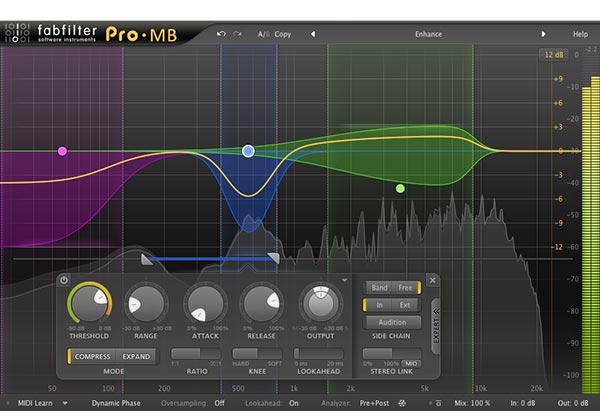Go to the next preset arrow
The width and height of the screenshot is (600, 420).
543,34
